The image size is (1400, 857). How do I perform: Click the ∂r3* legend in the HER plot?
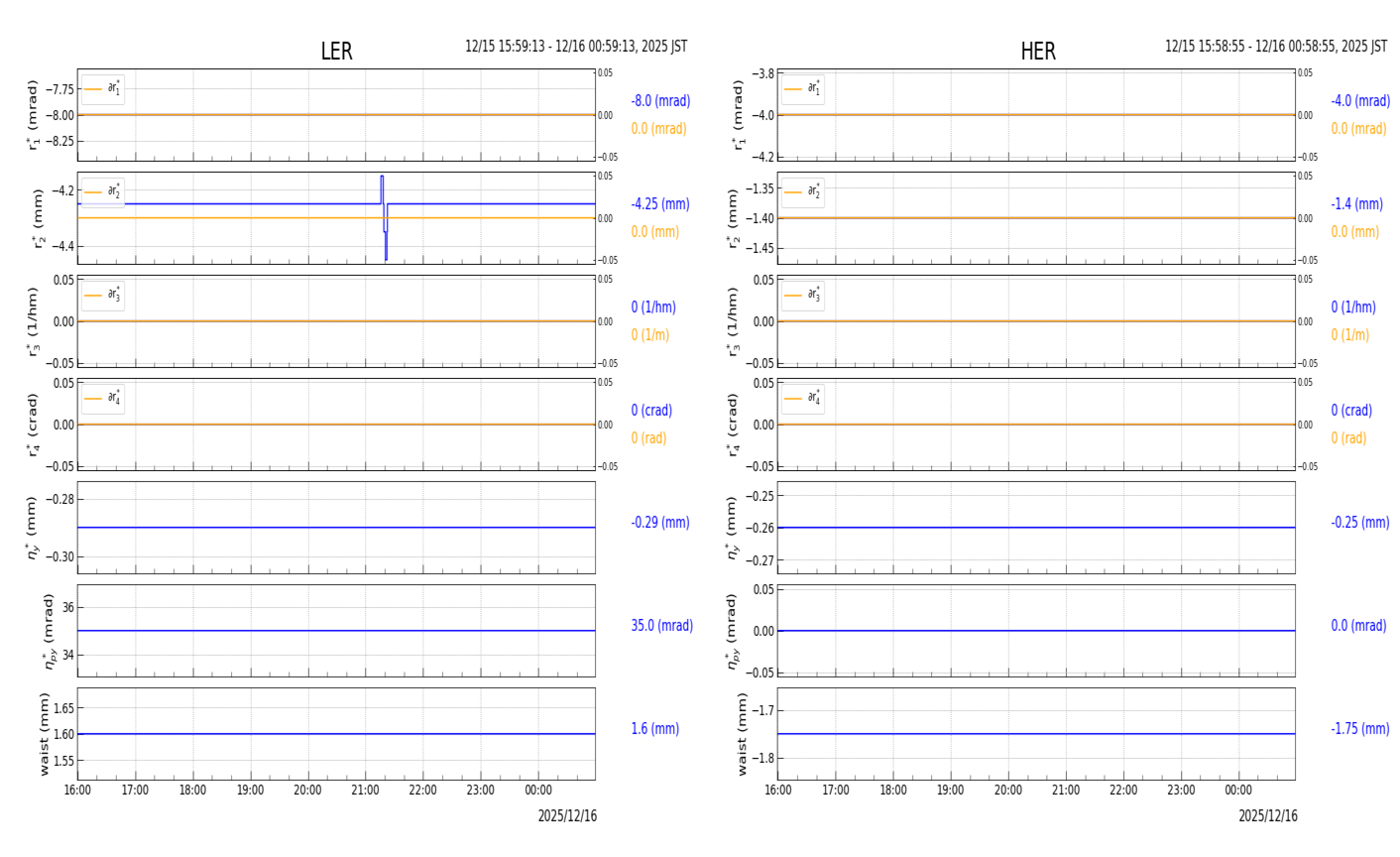click(803, 296)
